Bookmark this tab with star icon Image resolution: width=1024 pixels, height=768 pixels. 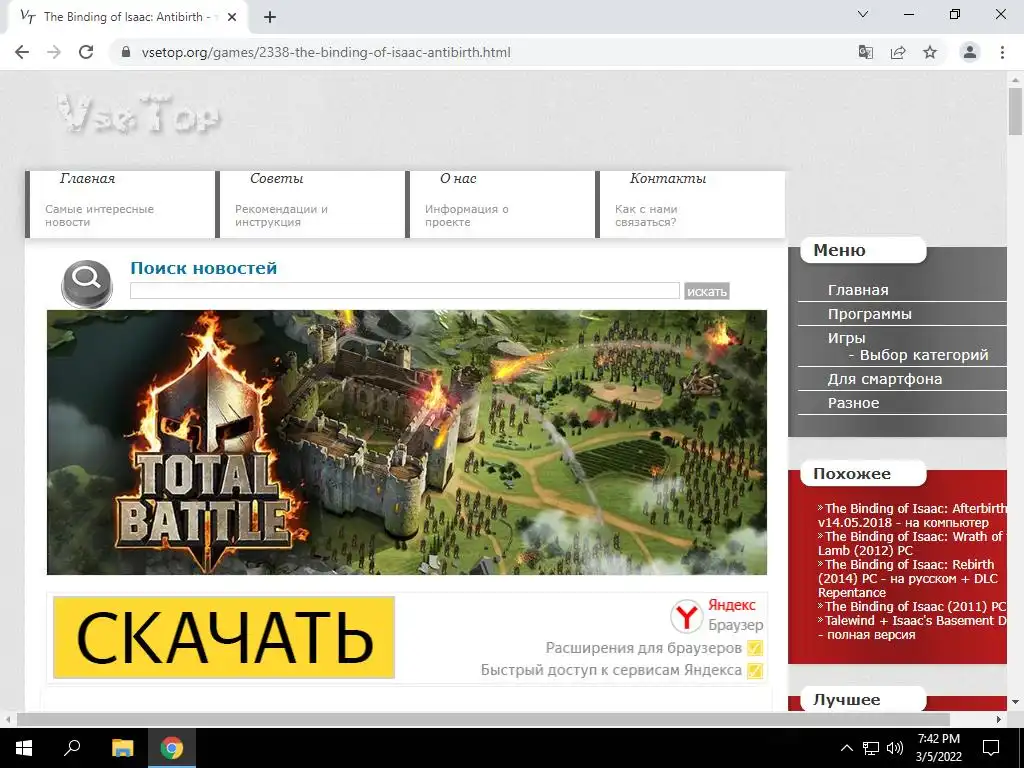coord(930,52)
